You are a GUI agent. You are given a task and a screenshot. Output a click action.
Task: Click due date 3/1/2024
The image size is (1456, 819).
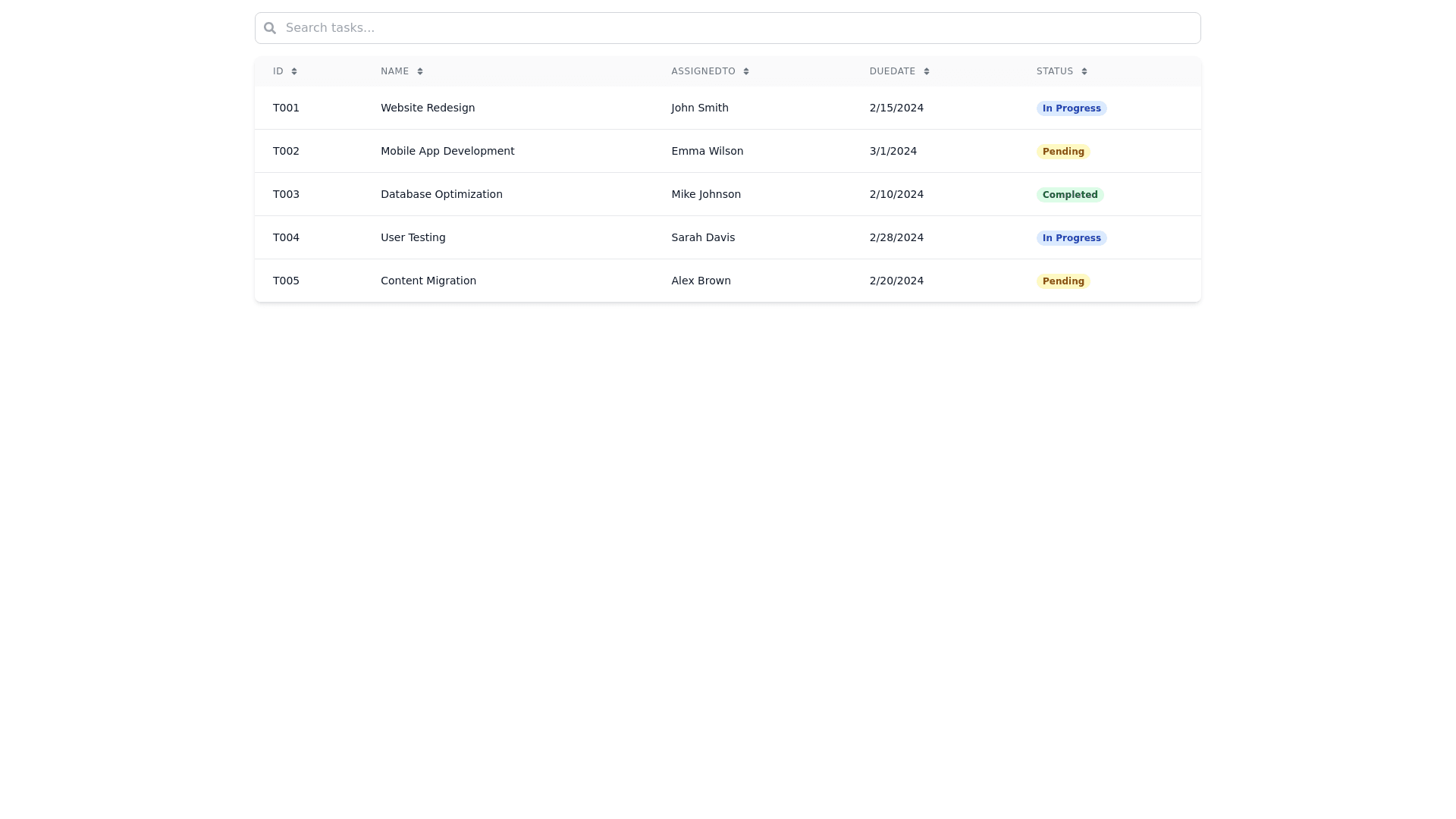point(893,151)
